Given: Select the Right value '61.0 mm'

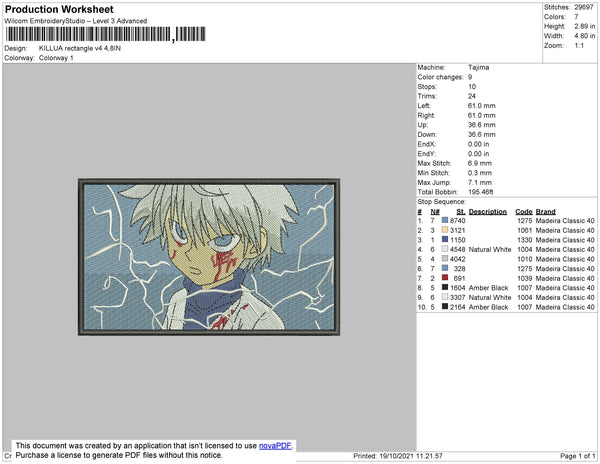Looking at the screenshot, I should tap(482, 116).
